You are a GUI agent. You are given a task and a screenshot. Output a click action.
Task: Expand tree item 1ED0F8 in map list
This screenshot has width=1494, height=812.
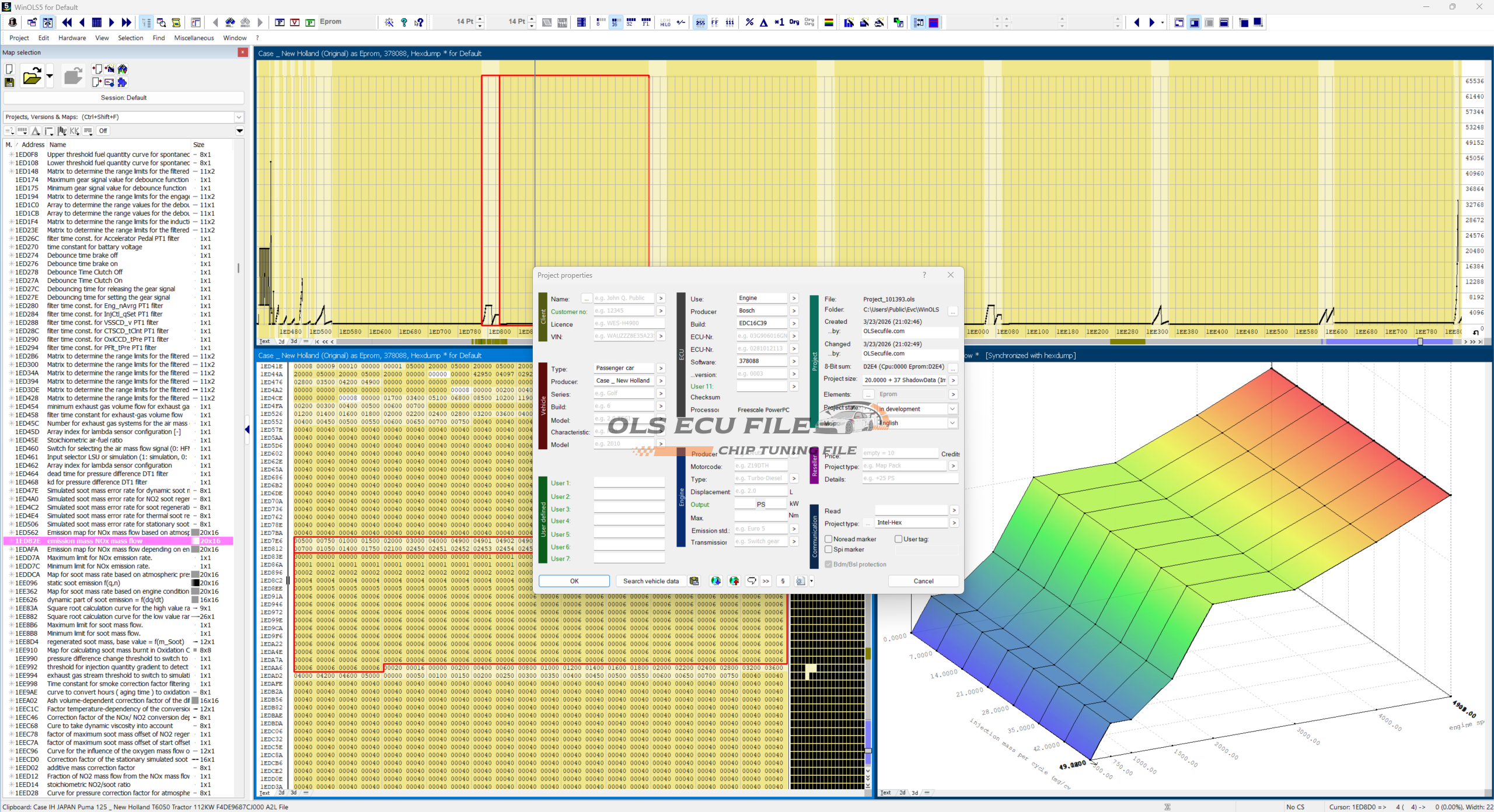click(11, 155)
